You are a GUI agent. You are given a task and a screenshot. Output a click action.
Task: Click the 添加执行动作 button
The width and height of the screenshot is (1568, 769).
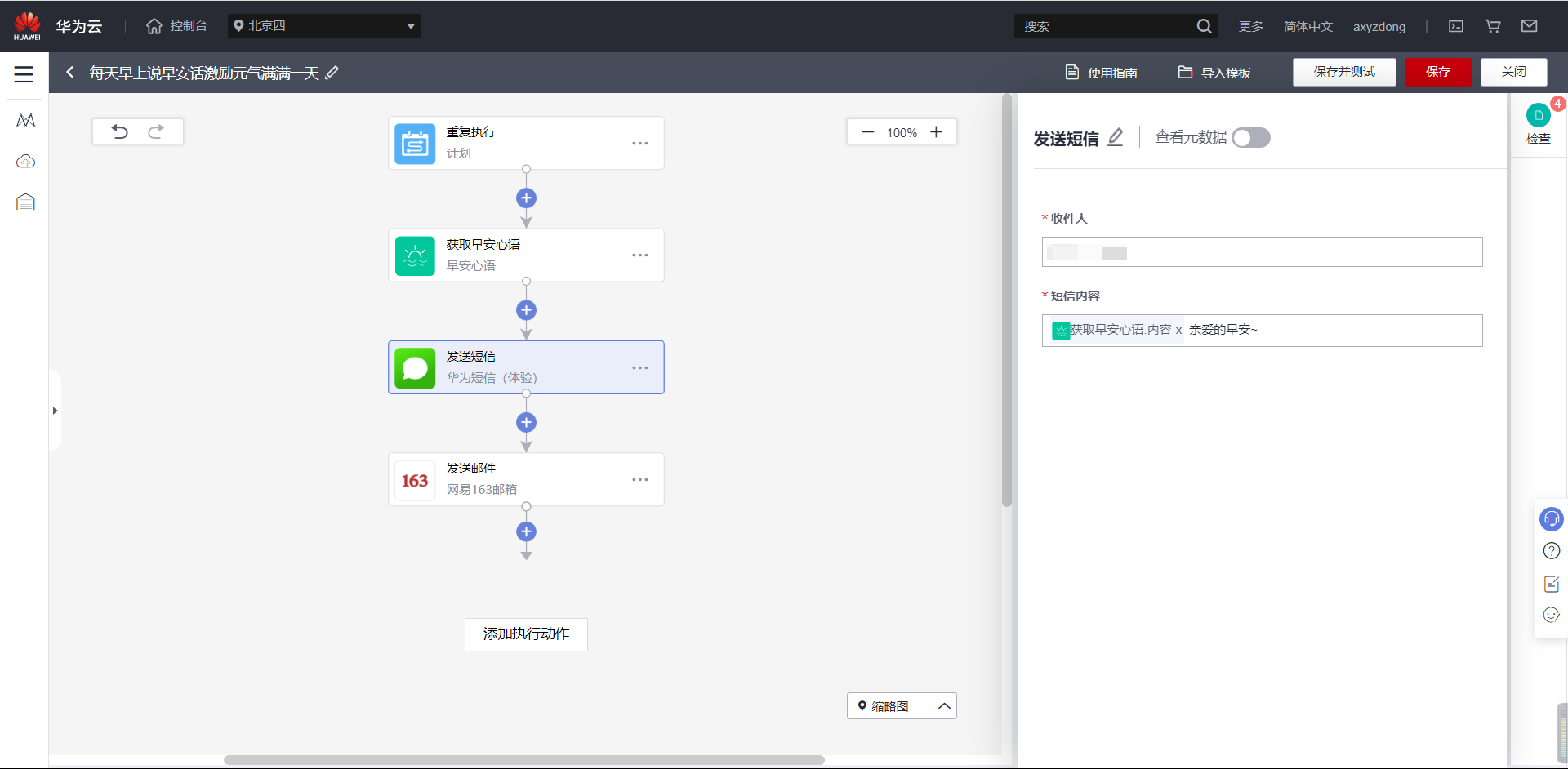pos(526,634)
